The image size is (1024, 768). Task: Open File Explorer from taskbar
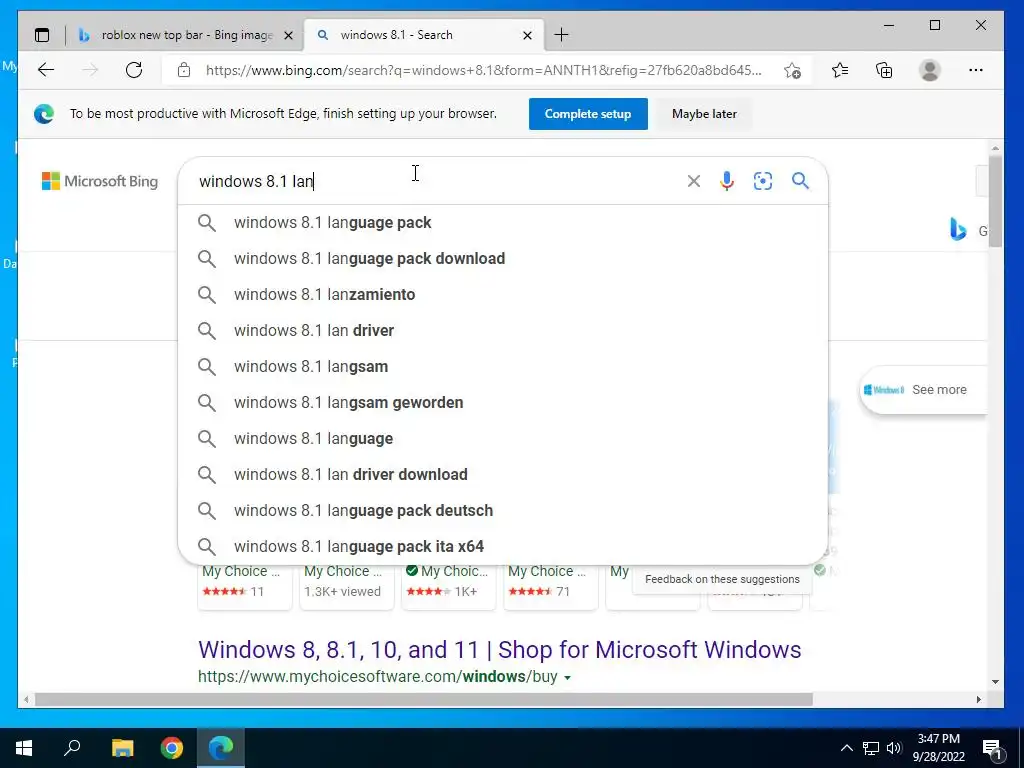[122, 748]
